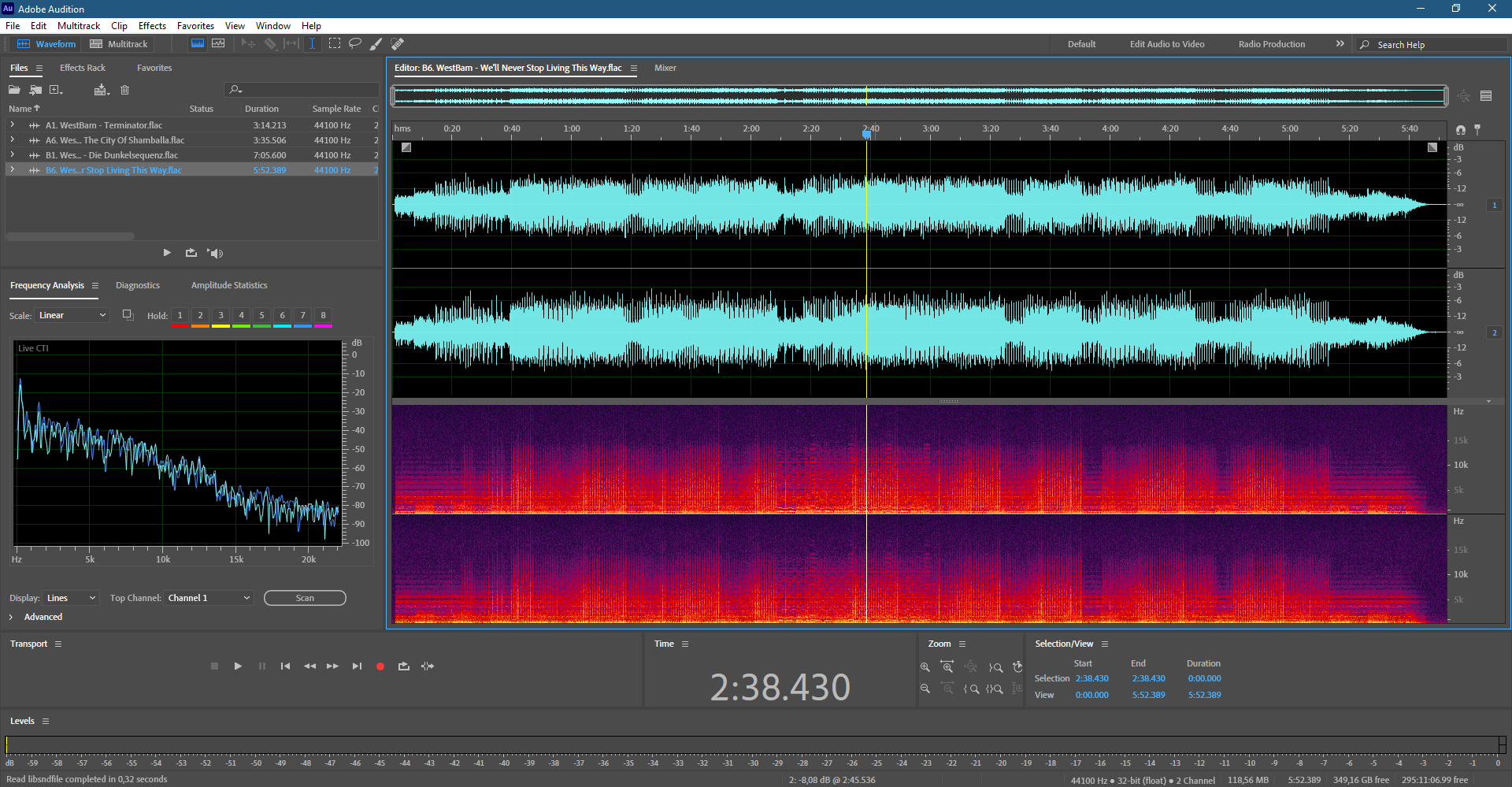The width and height of the screenshot is (1512, 787).
Task: Move playhead to previous marker
Action: tap(285, 666)
